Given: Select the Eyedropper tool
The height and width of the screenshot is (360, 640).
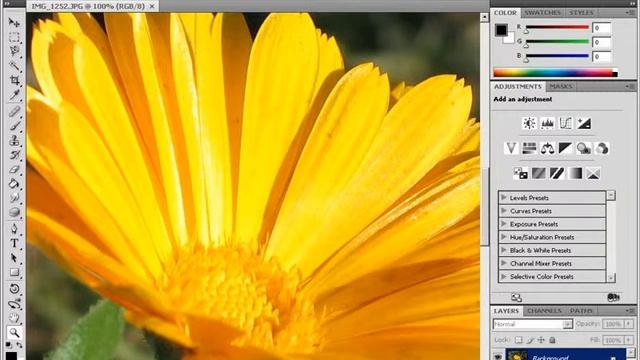Looking at the screenshot, I should tap(14, 95).
